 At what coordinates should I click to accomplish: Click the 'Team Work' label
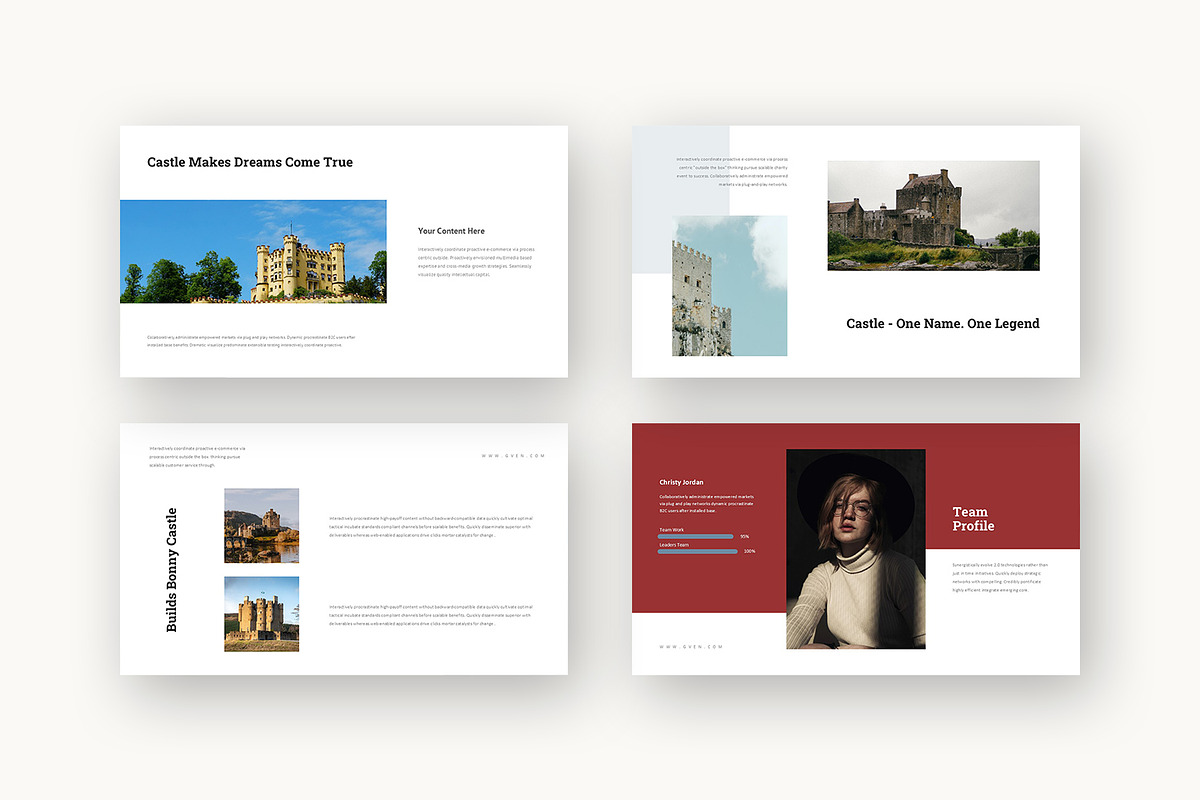pyautogui.click(x=672, y=529)
